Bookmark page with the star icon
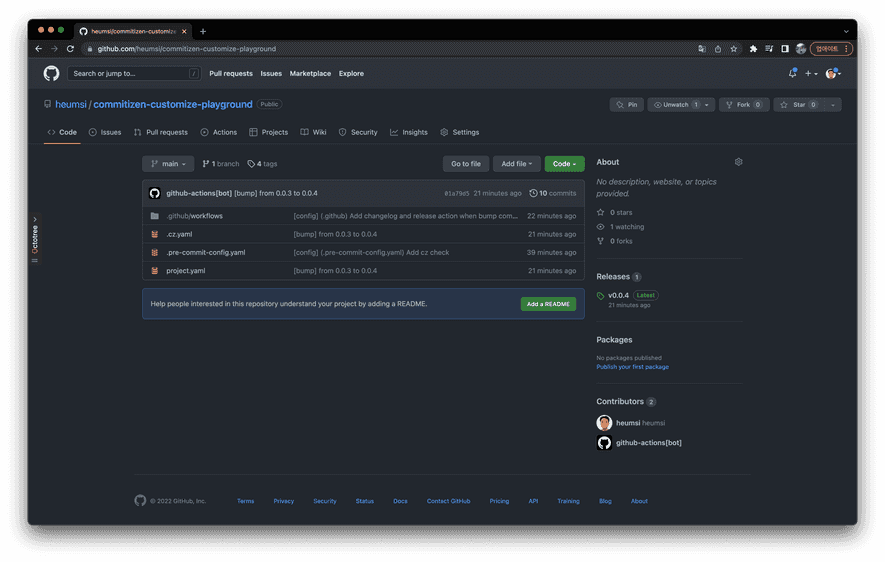Image resolution: width=885 pixels, height=562 pixels. click(x=733, y=48)
